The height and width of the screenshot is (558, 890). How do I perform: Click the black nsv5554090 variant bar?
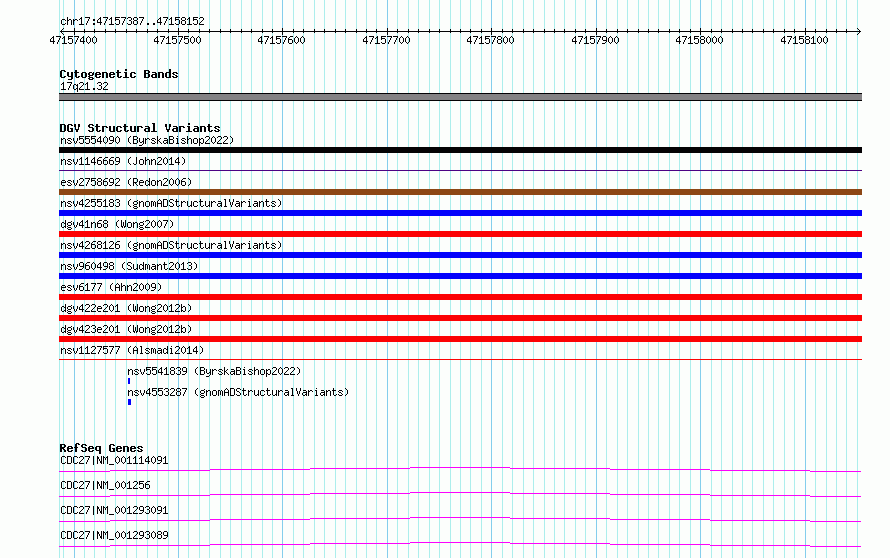(460, 150)
